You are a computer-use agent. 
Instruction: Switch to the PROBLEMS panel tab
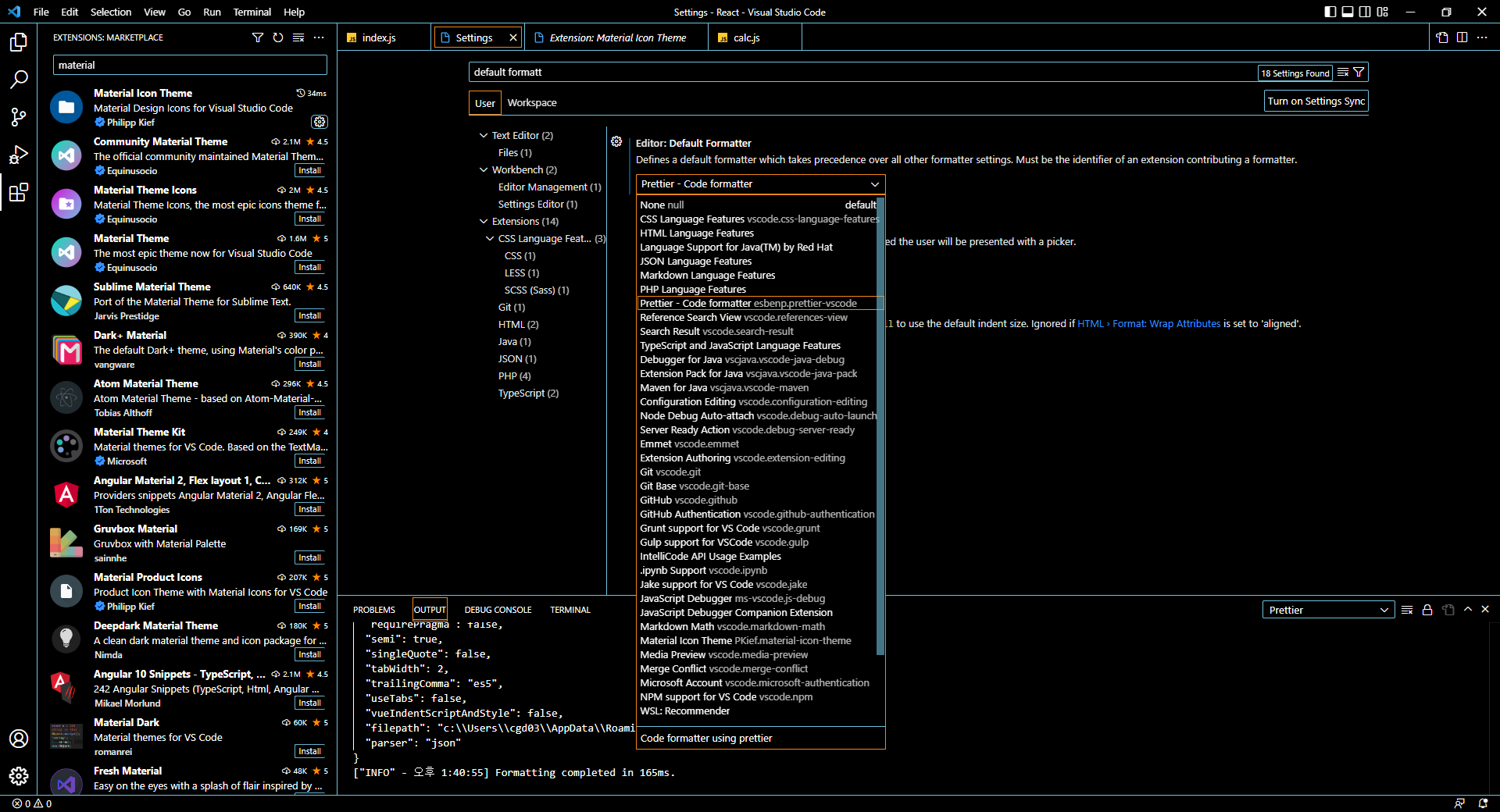click(x=374, y=610)
